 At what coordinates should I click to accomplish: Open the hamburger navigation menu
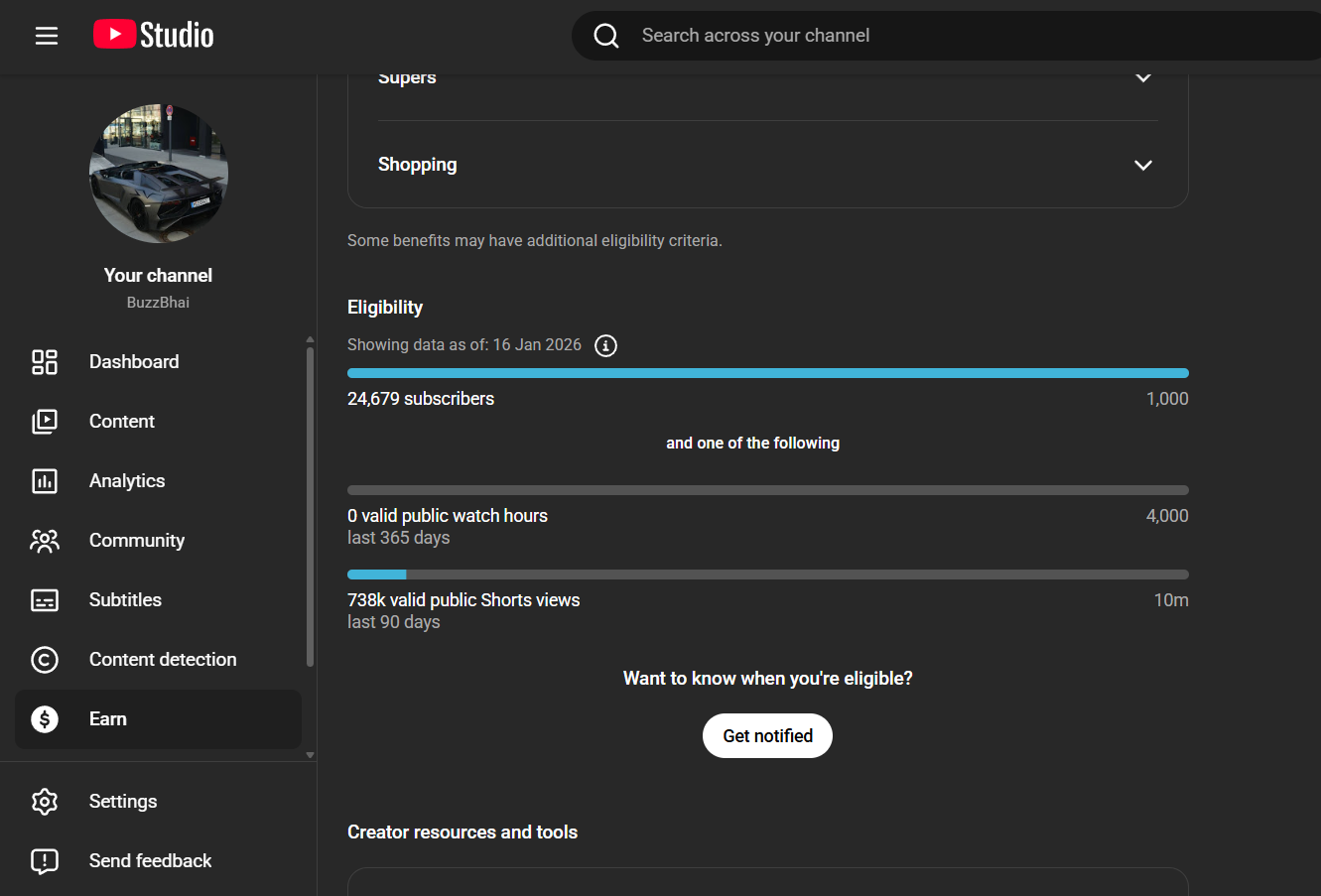pos(47,36)
